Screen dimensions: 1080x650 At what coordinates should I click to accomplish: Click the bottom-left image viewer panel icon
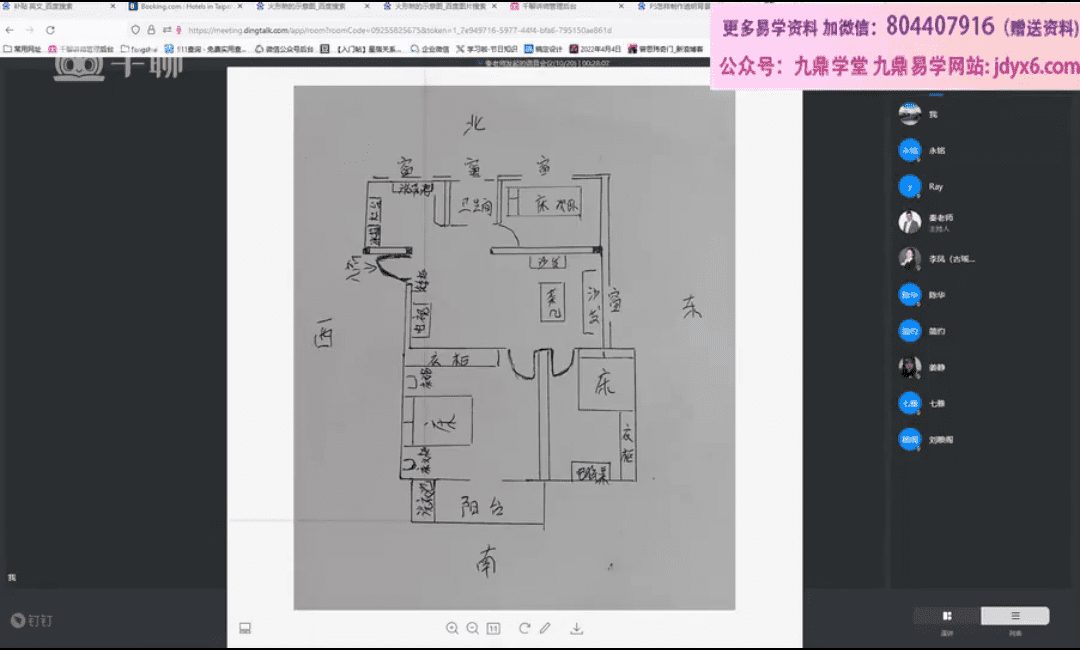click(x=244, y=628)
